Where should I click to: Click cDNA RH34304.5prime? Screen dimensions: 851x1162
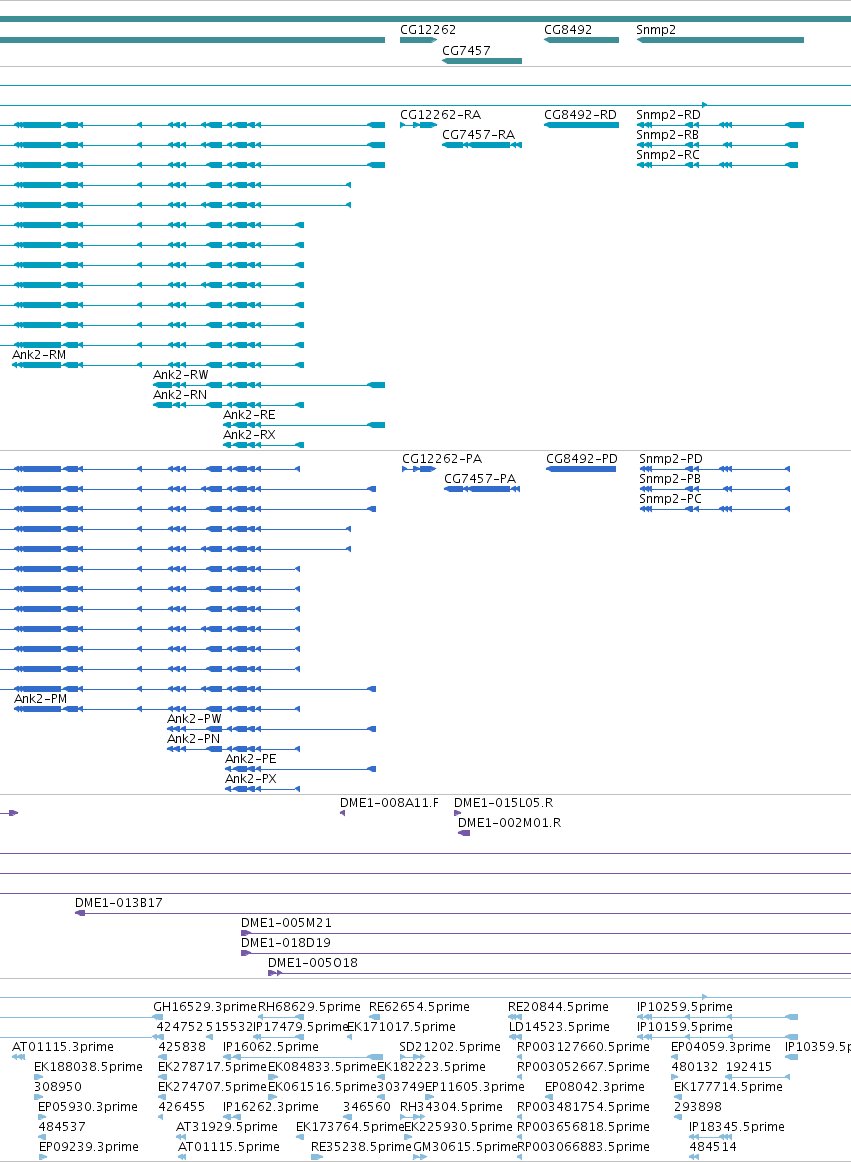tap(451, 1106)
